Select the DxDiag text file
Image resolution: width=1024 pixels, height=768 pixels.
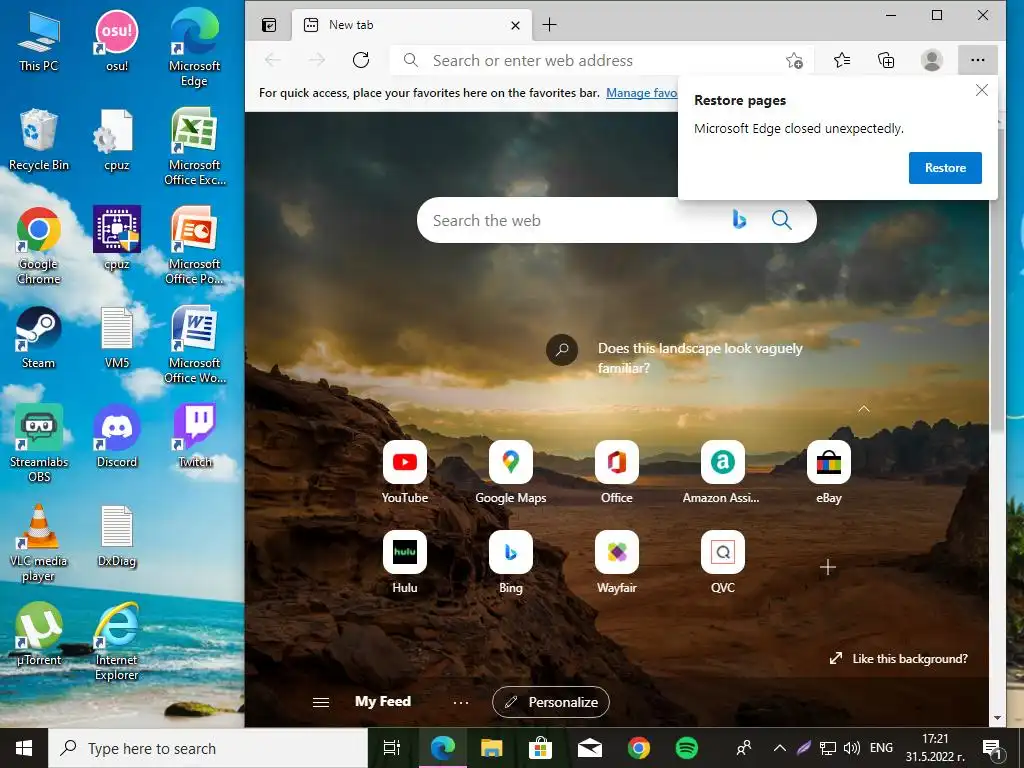[x=117, y=536]
